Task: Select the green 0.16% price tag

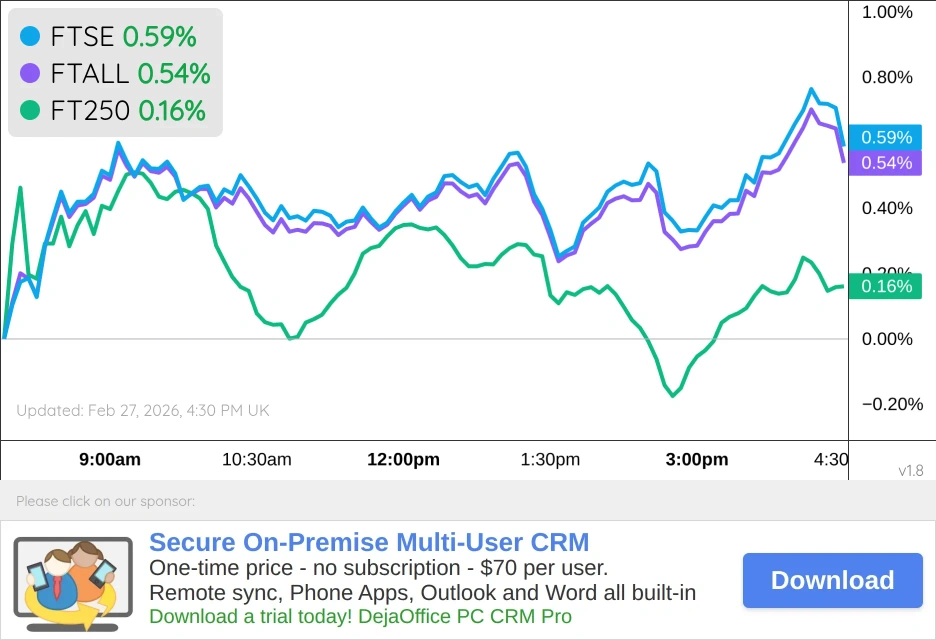Action: click(x=884, y=286)
